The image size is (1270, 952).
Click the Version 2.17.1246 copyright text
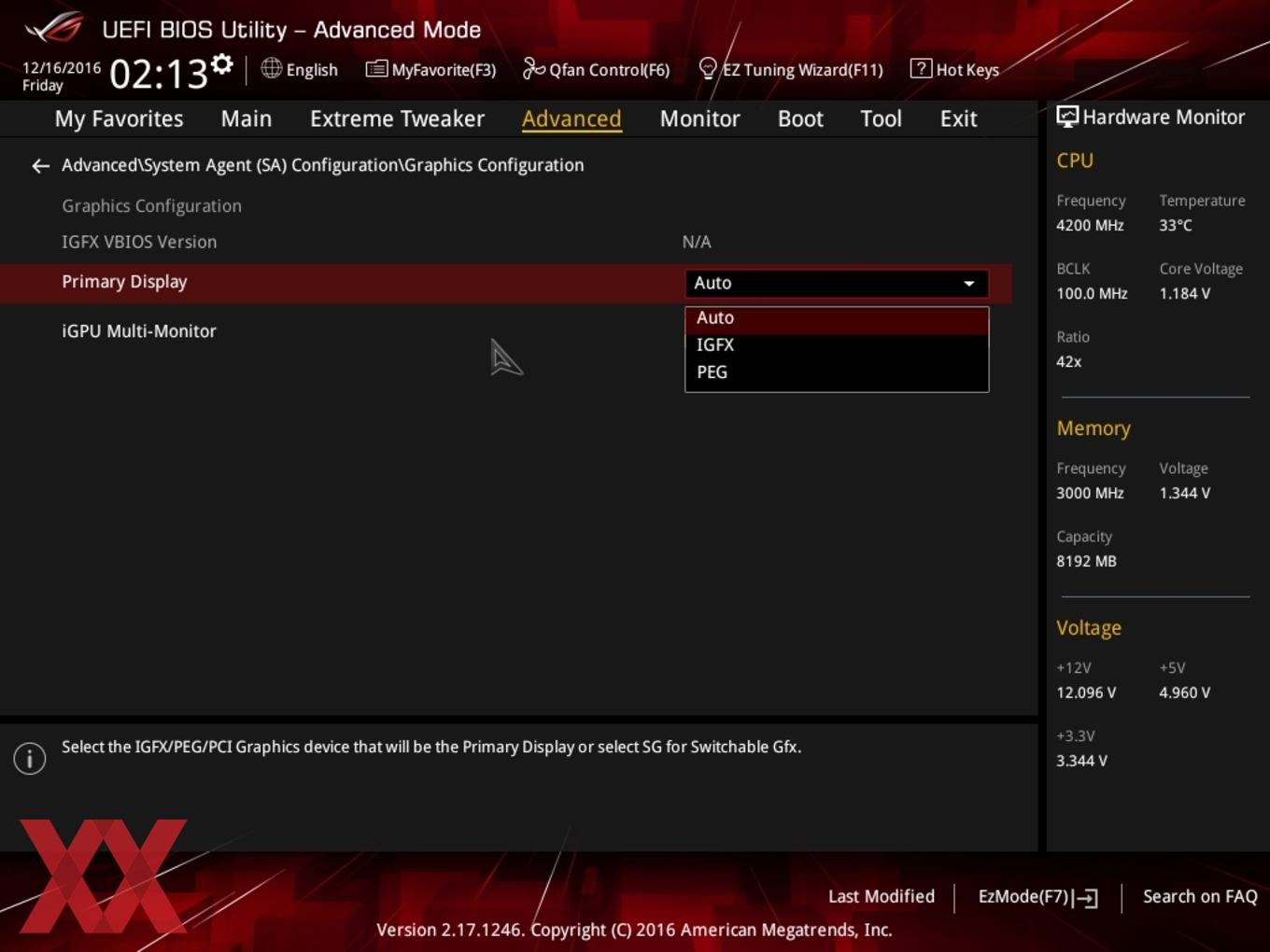[634, 931]
